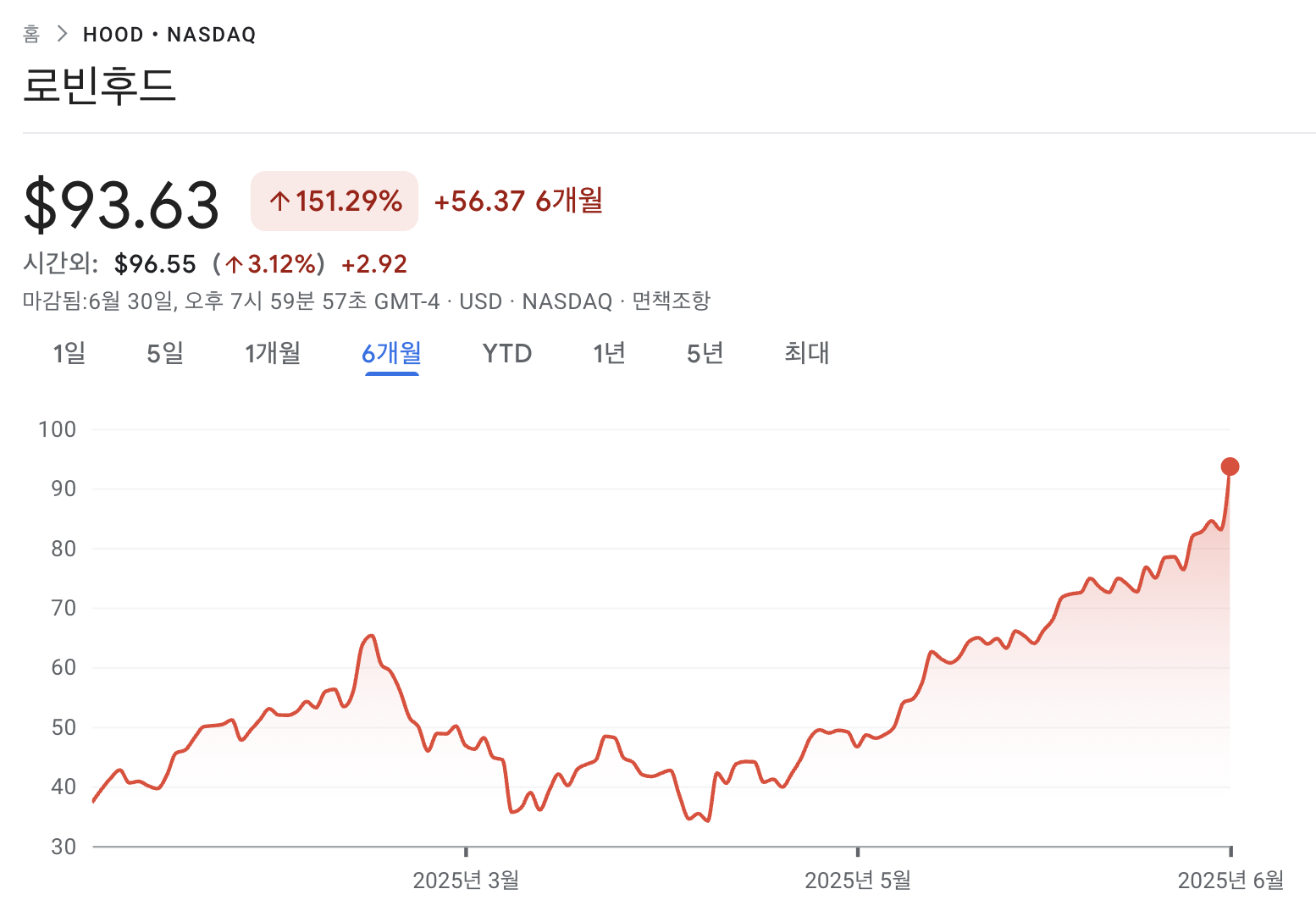1316x911 pixels.
Task: Click the HOOD • NASDAQ ticker label
Action: (x=169, y=35)
